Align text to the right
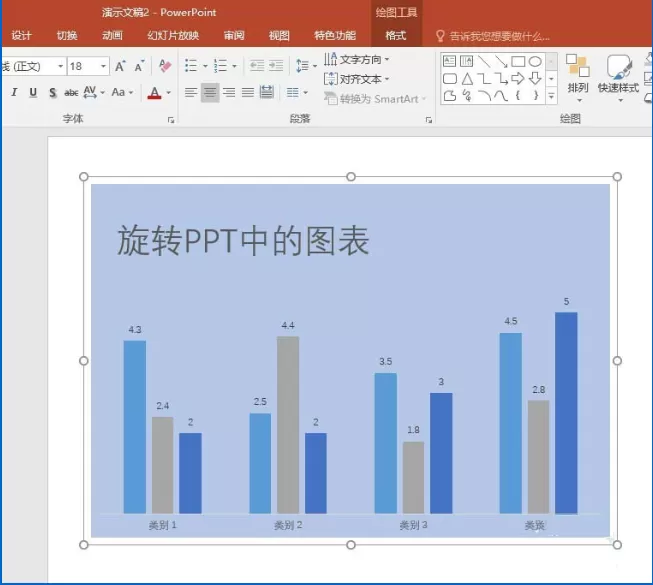 pos(229,92)
